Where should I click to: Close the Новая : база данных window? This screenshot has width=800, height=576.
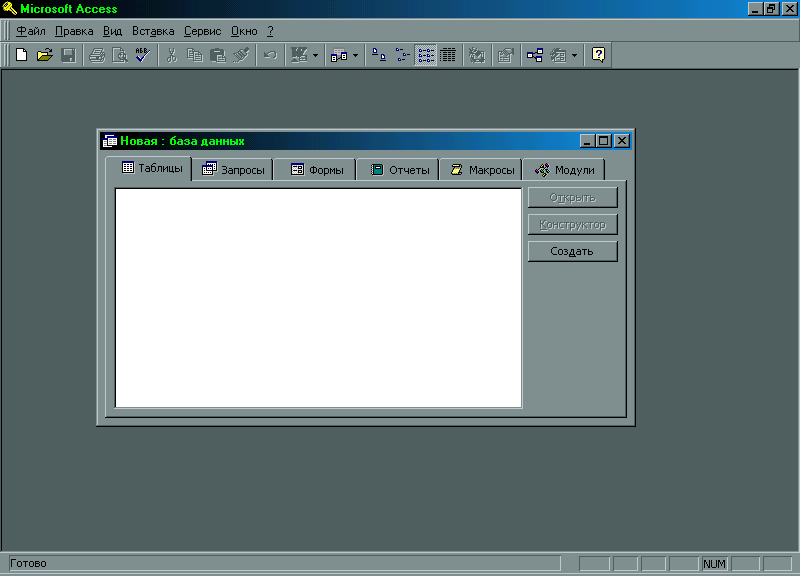622,141
